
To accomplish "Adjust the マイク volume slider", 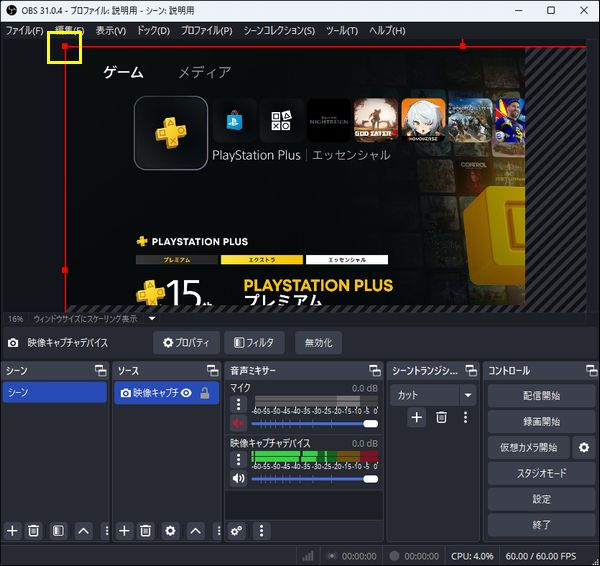I will (x=315, y=424).
